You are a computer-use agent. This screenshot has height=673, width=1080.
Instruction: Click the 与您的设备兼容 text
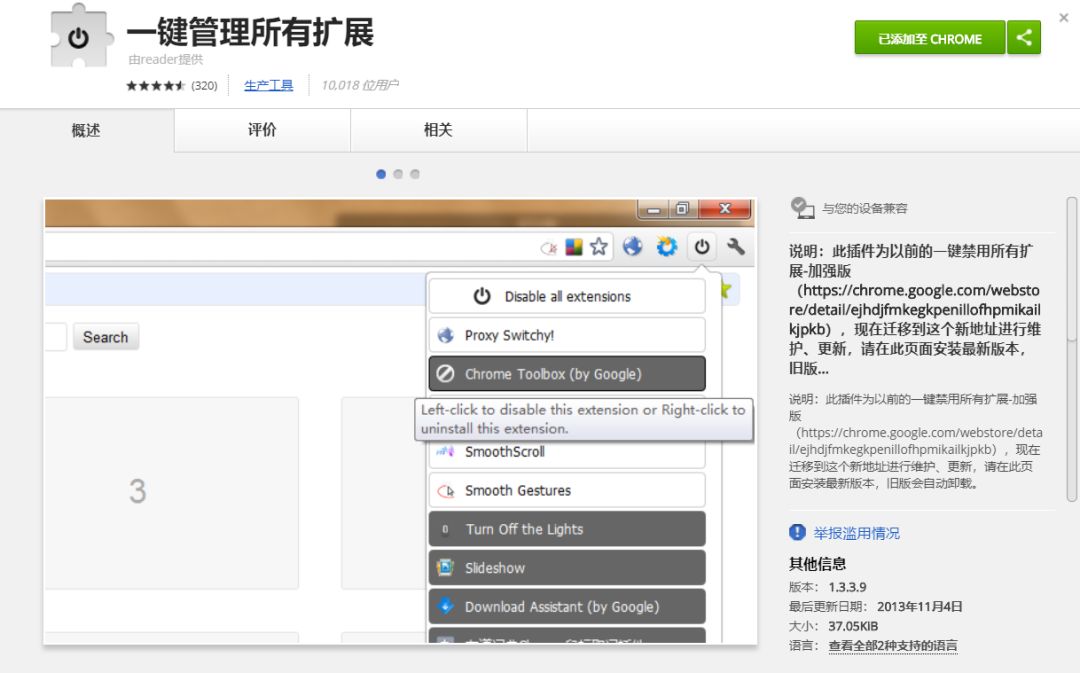tap(864, 209)
